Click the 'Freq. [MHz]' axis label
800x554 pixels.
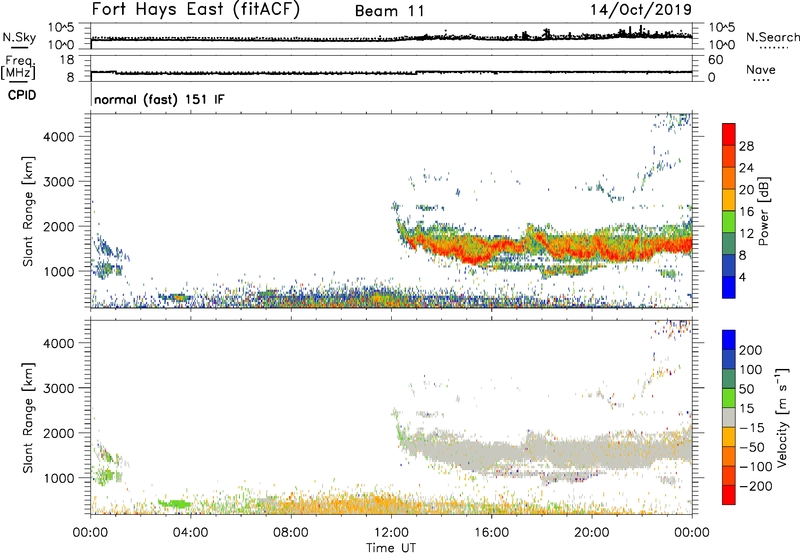coord(19,68)
